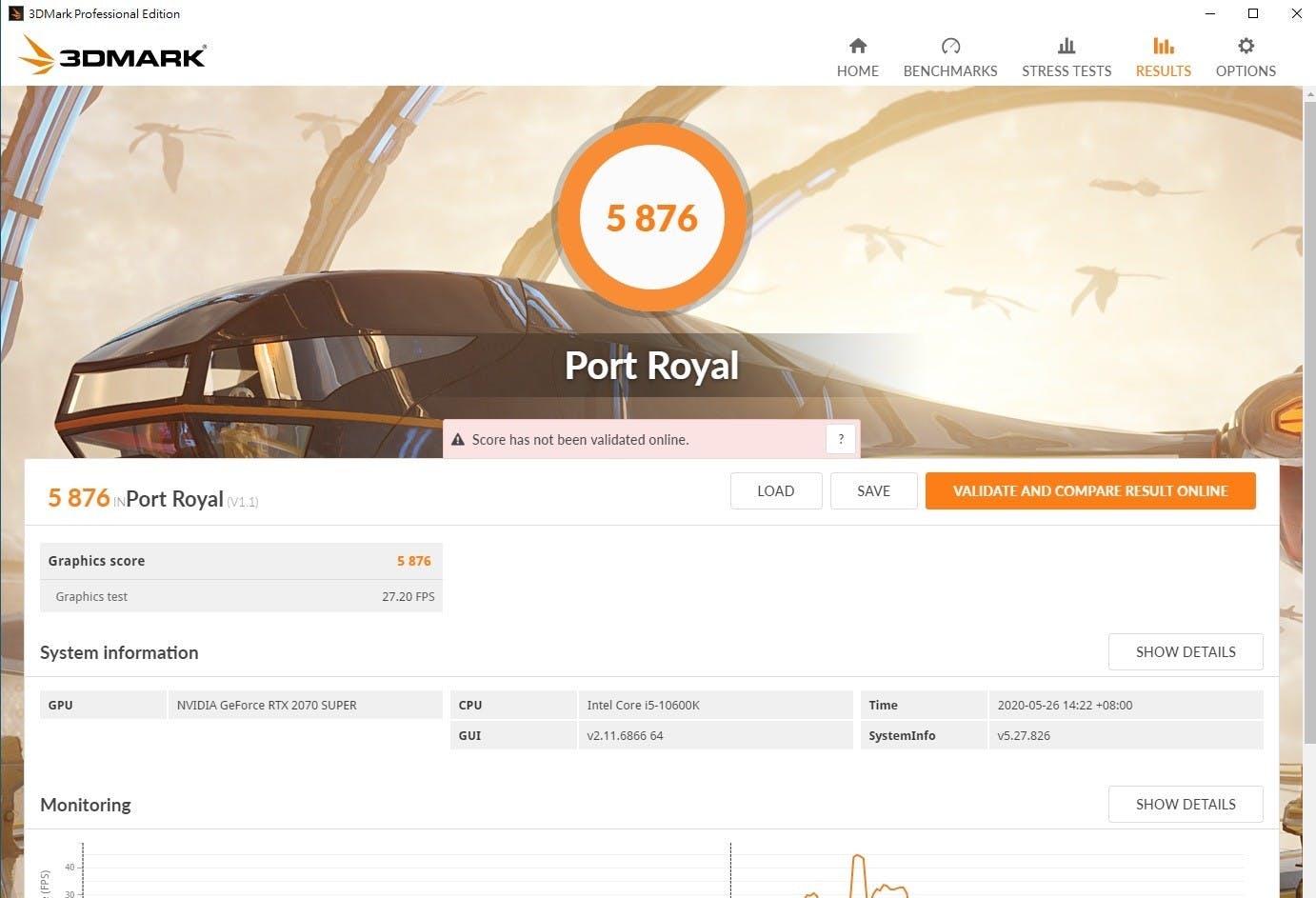Validate and compare result online
This screenshot has height=898, width=1316.
[1090, 491]
